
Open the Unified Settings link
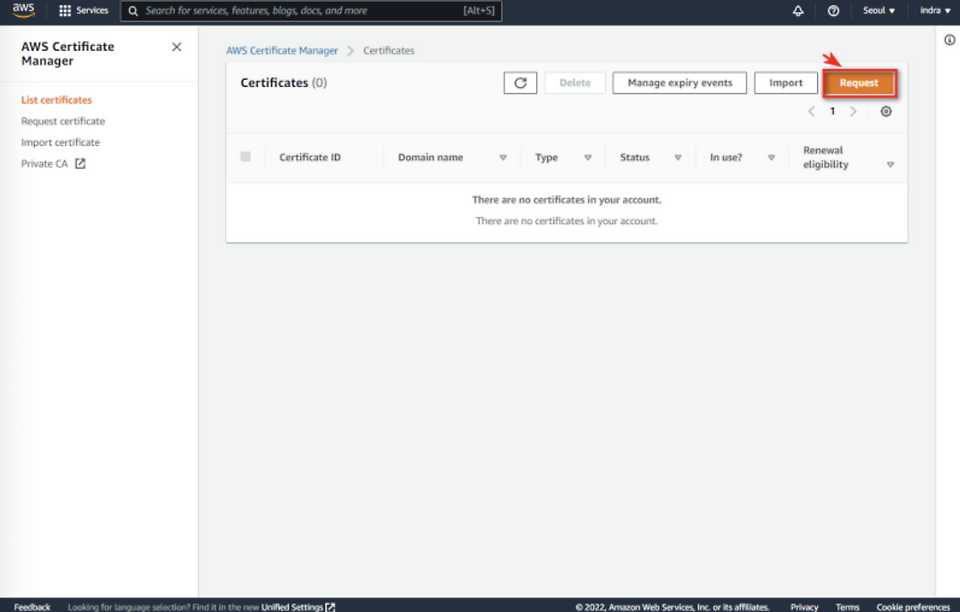[x=292, y=606]
